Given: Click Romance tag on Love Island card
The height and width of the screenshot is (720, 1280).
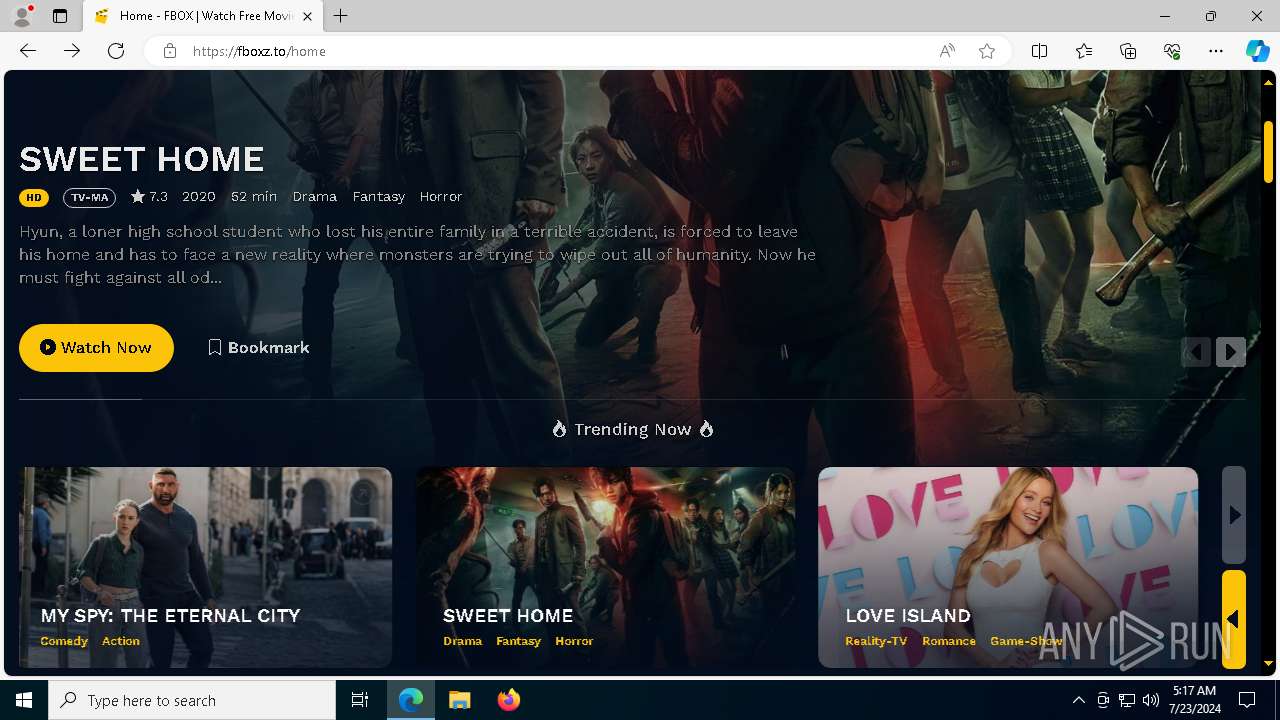Looking at the screenshot, I should pos(949,641).
